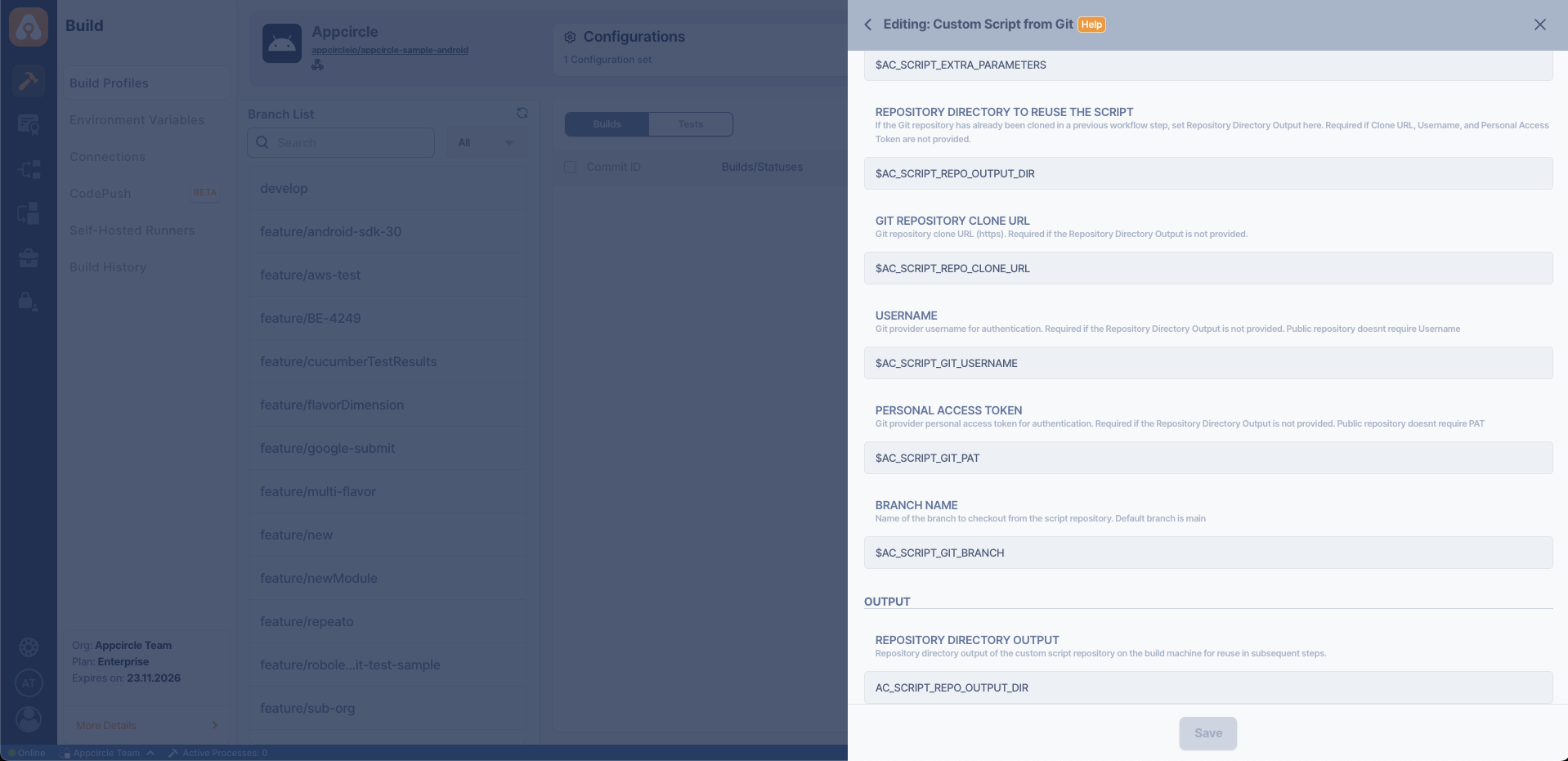The image size is (1568, 761).
Task: Tick the Commit ID select-all checkbox
Action: [571, 167]
